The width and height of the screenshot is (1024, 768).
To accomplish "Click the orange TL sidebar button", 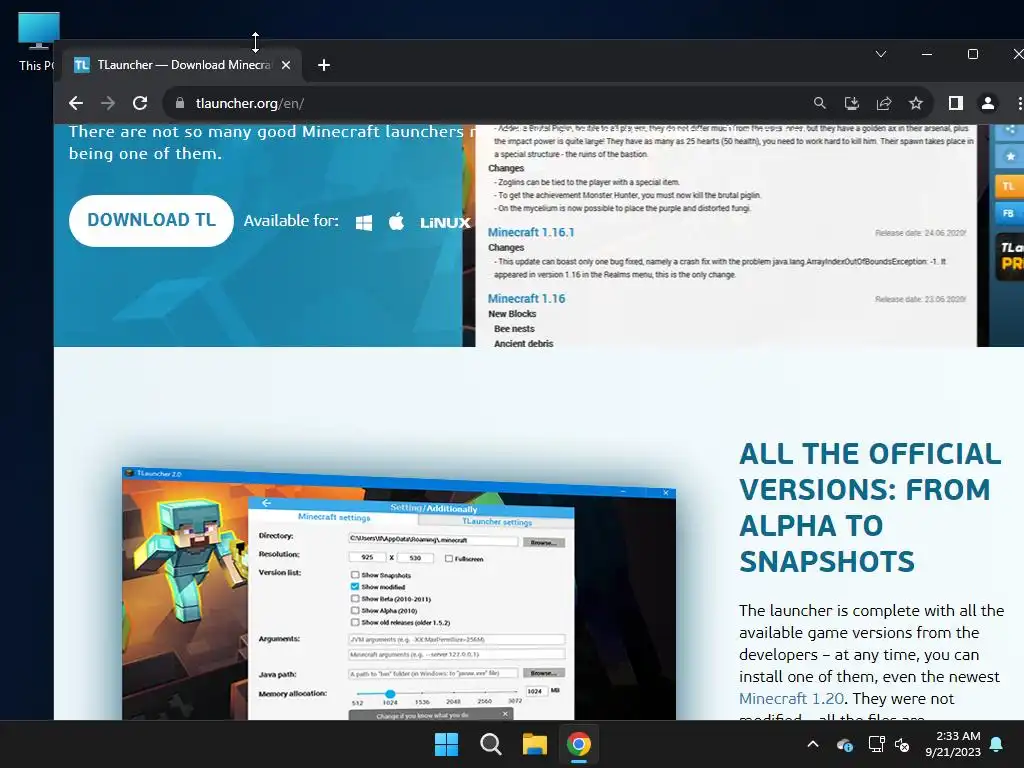I will pos(1008,187).
